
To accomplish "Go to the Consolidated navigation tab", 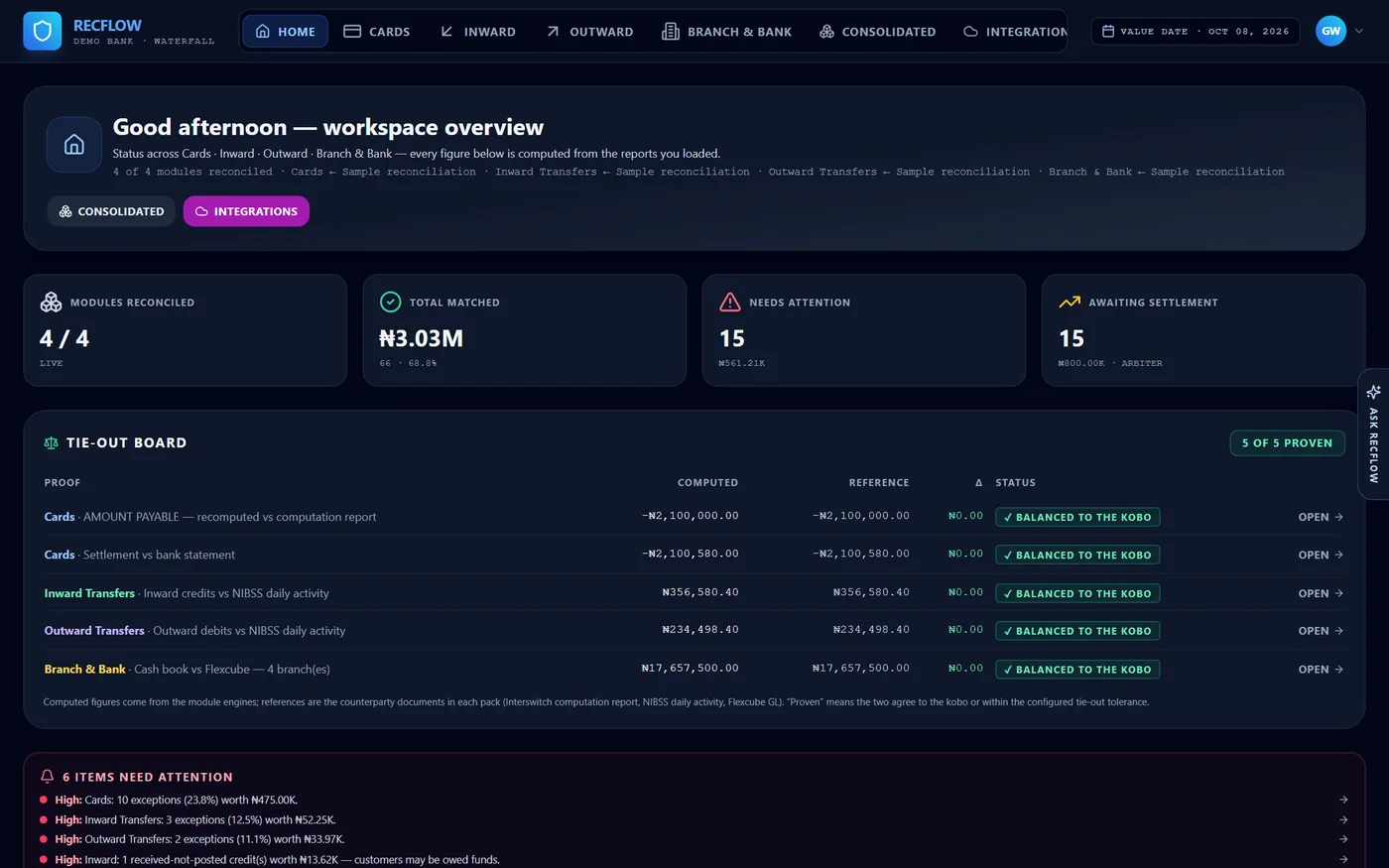I will pyautogui.click(x=878, y=32).
